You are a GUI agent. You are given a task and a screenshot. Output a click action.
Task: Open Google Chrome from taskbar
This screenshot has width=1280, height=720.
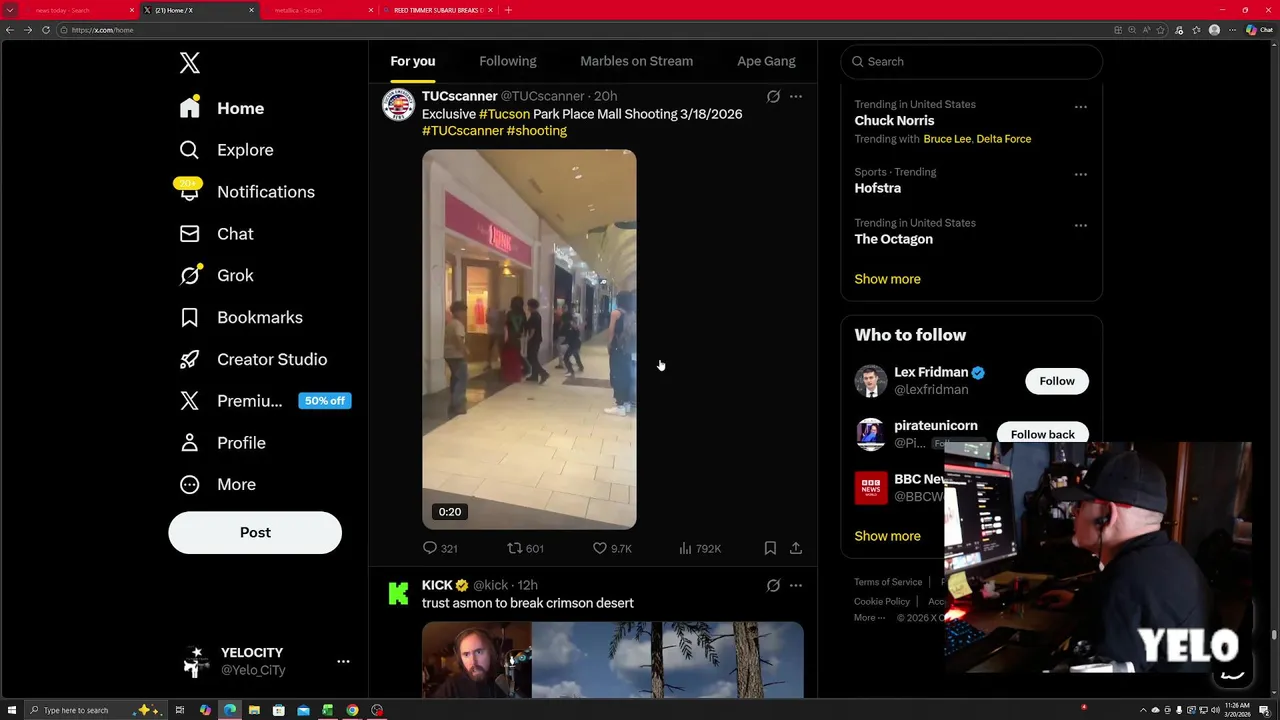point(352,710)
